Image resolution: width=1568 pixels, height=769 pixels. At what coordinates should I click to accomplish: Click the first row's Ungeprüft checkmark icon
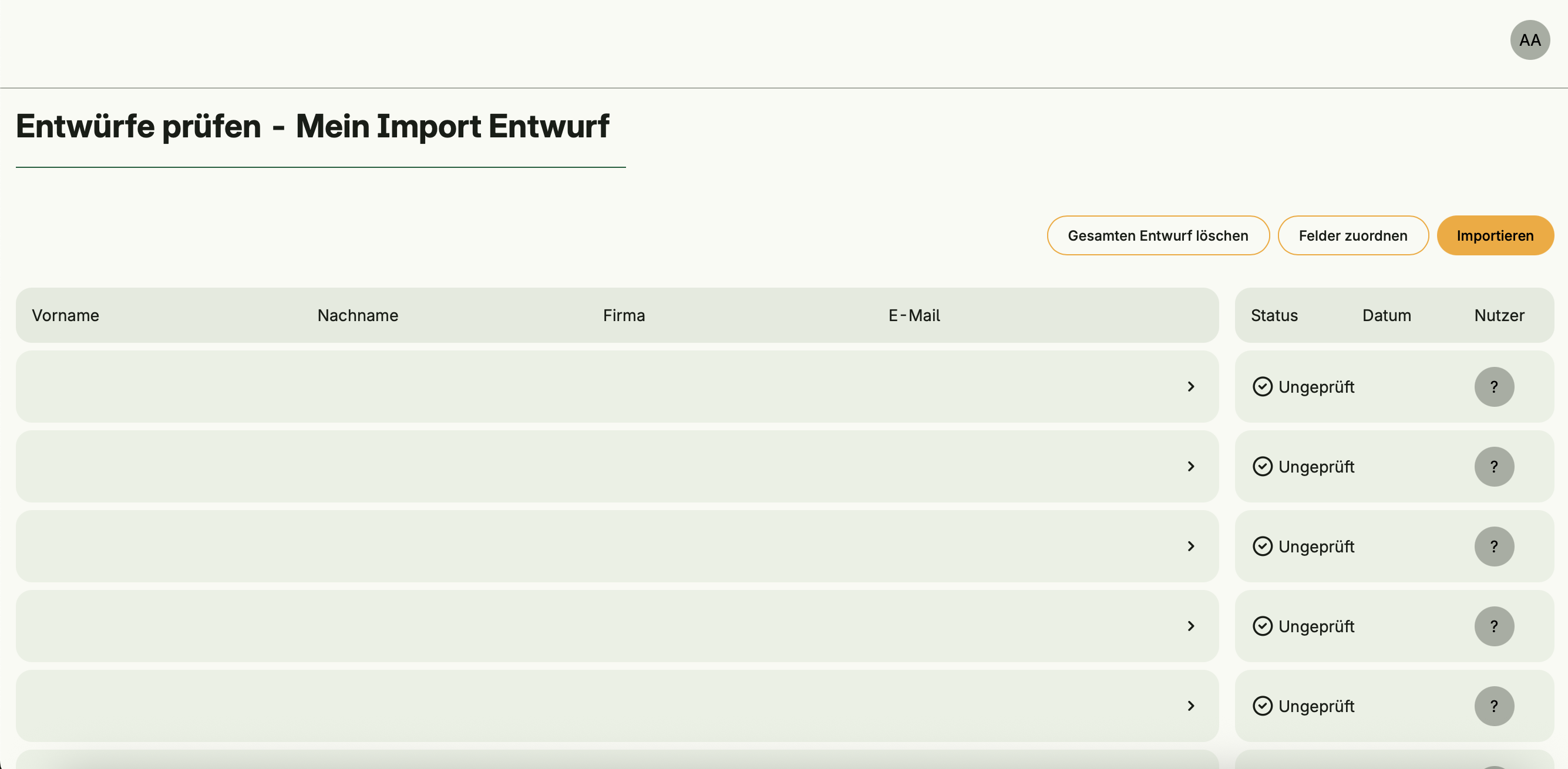point(1263,387)
